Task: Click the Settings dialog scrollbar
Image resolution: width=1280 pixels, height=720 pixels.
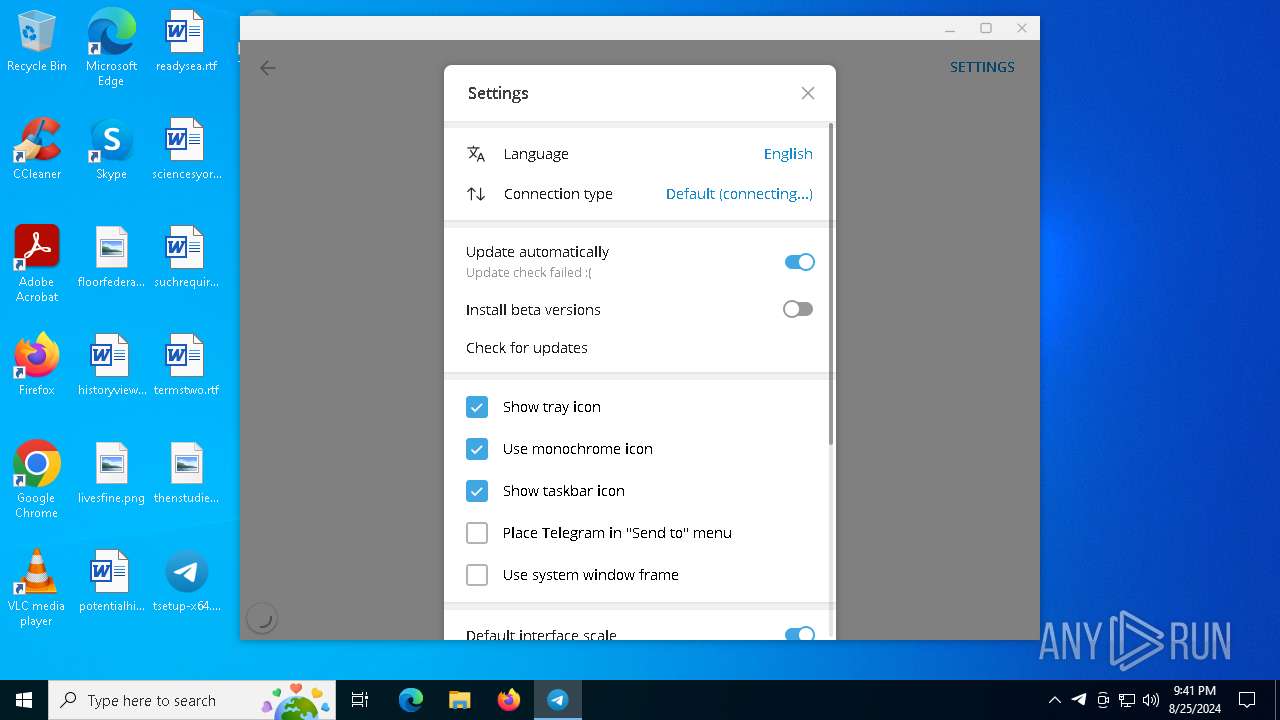Action: tap(831, 285)
